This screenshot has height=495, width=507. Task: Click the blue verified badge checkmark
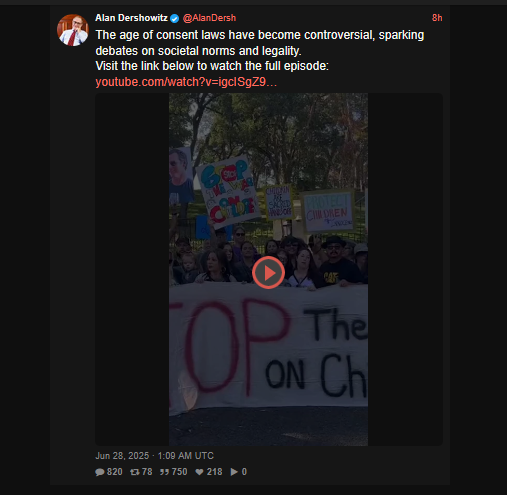point(175,18)
